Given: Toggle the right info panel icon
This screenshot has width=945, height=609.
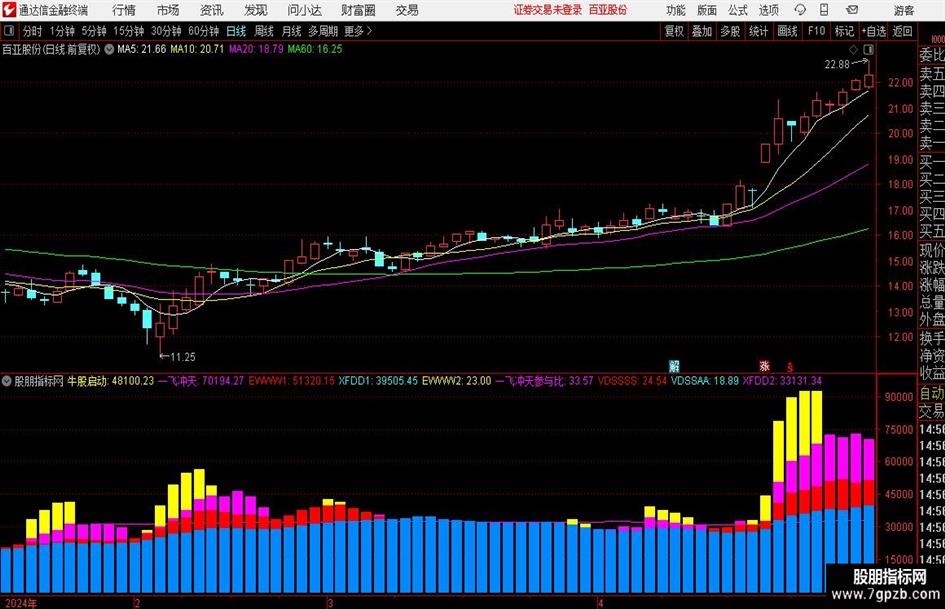Looking at the screenshot, I should (x=868, y=49).
